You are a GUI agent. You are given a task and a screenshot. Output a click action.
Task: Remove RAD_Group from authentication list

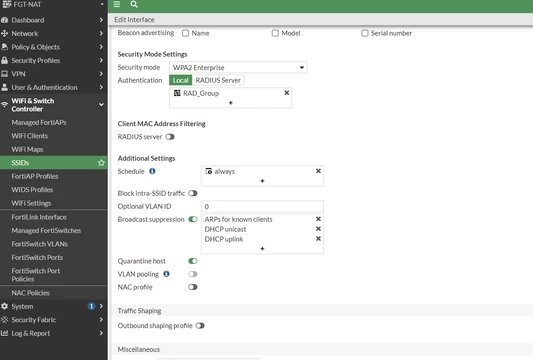pyautogui.click(x=287, y=93)
